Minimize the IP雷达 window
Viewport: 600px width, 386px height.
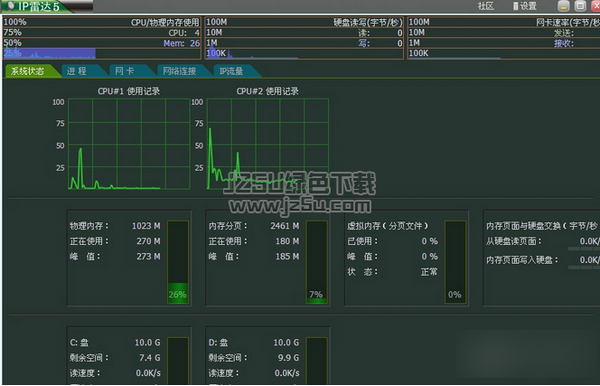click(x=563, y=6)
